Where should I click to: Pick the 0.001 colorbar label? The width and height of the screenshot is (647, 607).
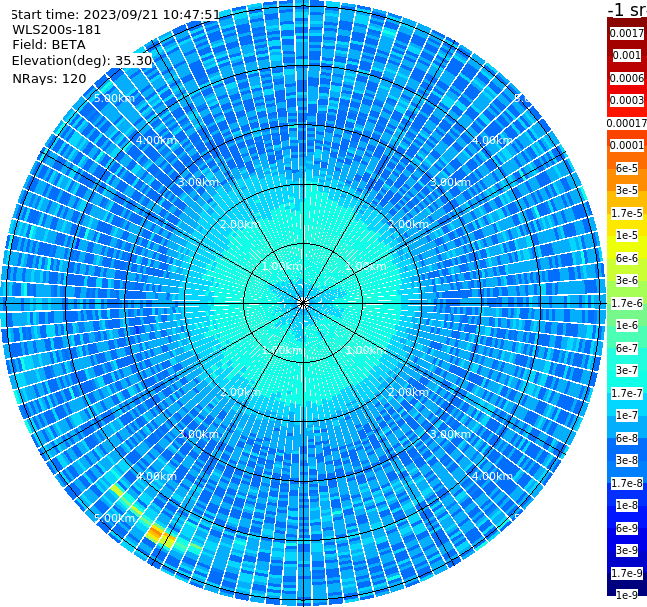click(x=627, y=55)
